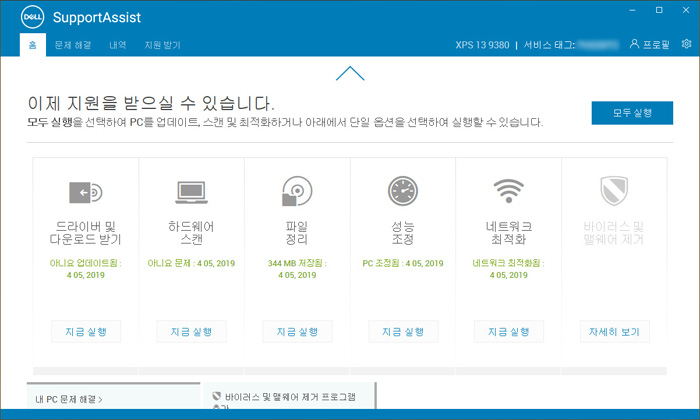Viewport: 700px width, 420px height.
Task: Open the settings gear icon
Action: click(x=687, y=44)
